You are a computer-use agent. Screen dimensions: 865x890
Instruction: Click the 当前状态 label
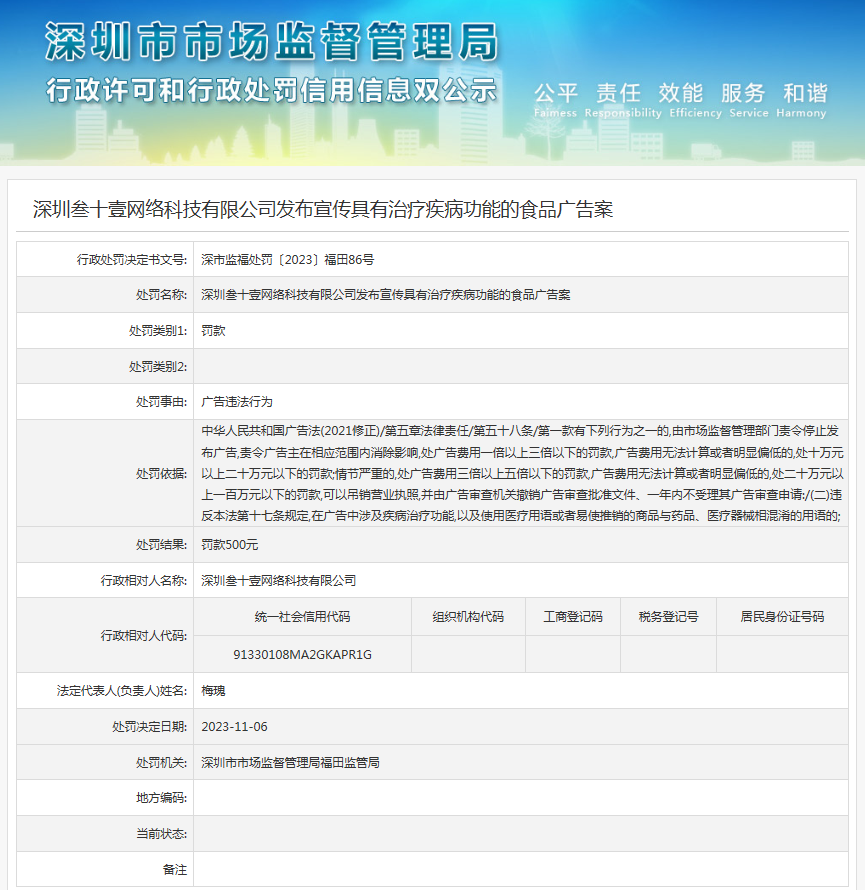pos(161,834)
